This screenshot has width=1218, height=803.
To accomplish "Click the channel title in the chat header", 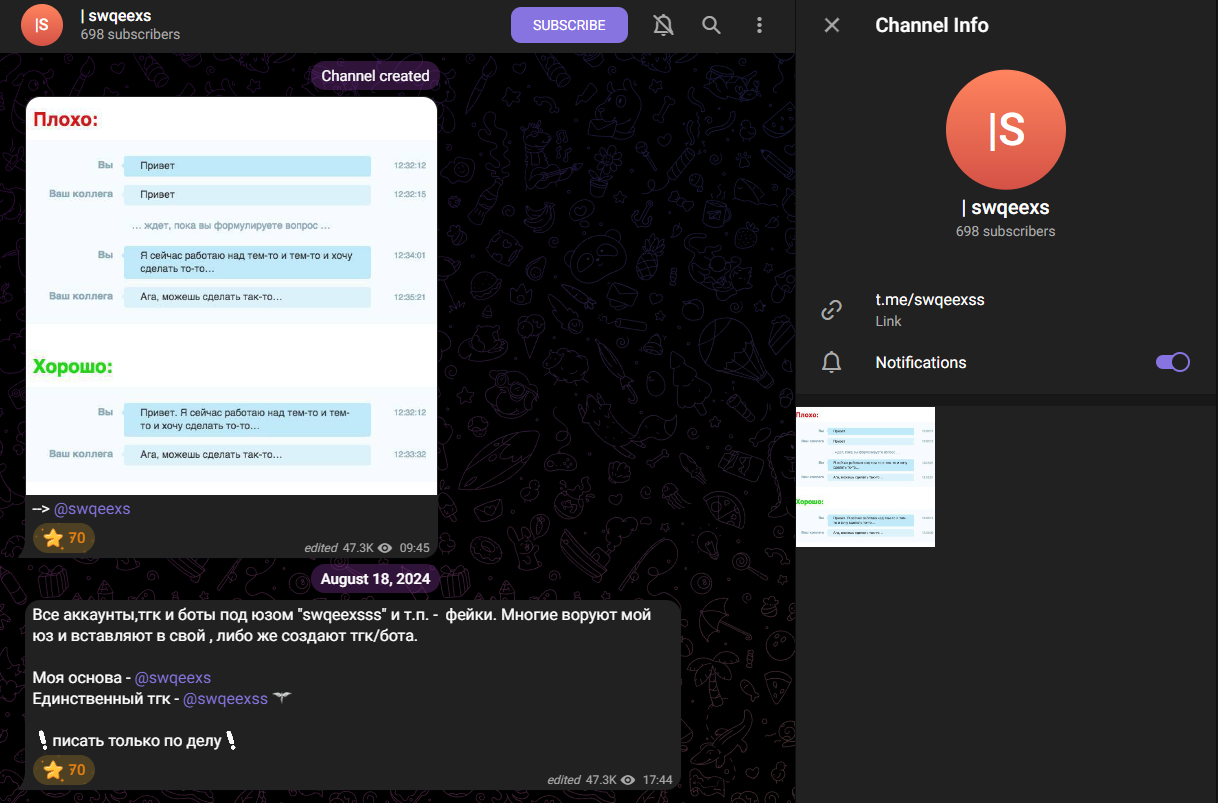I will [x=116, y=16].
